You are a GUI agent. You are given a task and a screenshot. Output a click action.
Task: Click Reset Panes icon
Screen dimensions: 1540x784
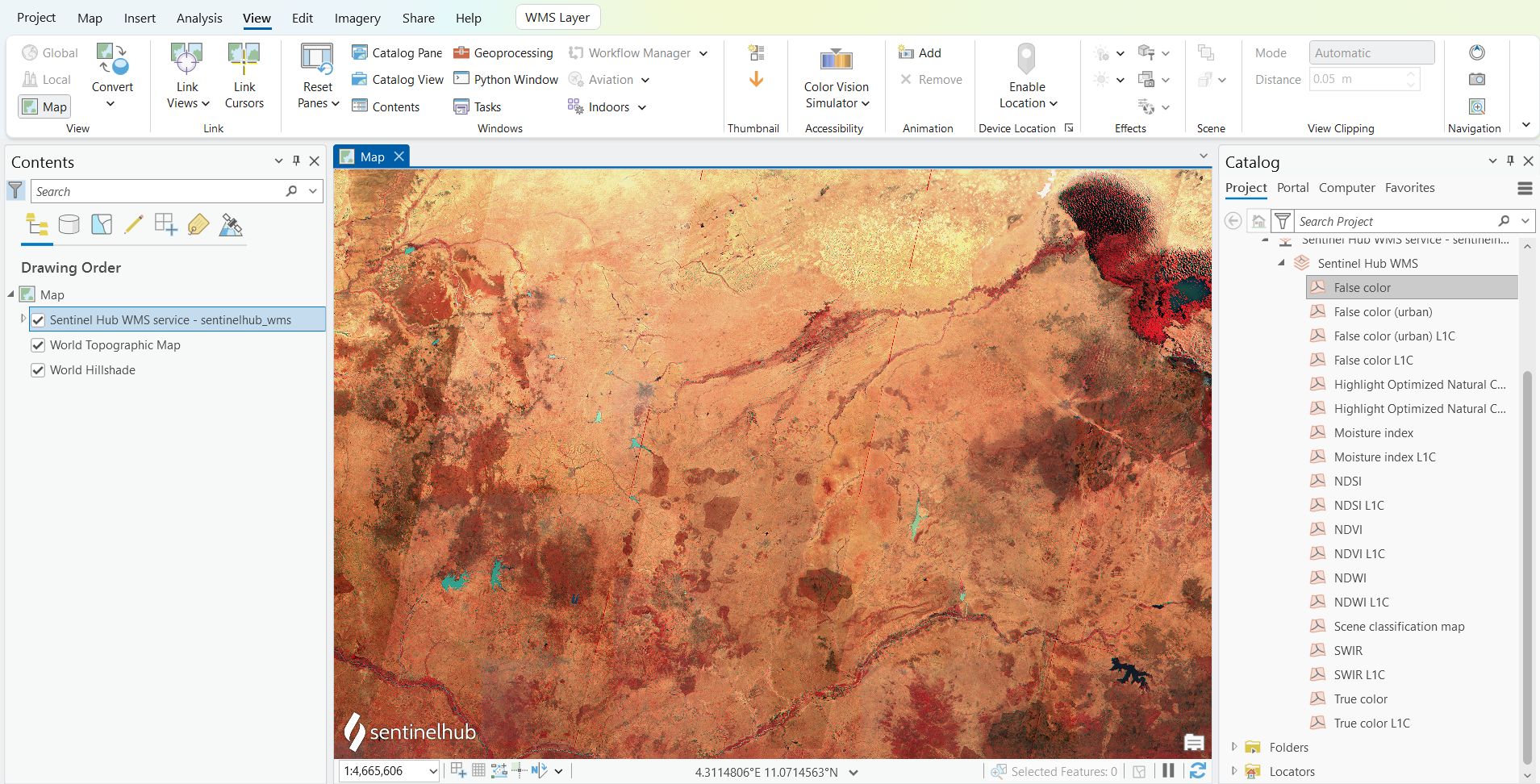tap(317, 60)
